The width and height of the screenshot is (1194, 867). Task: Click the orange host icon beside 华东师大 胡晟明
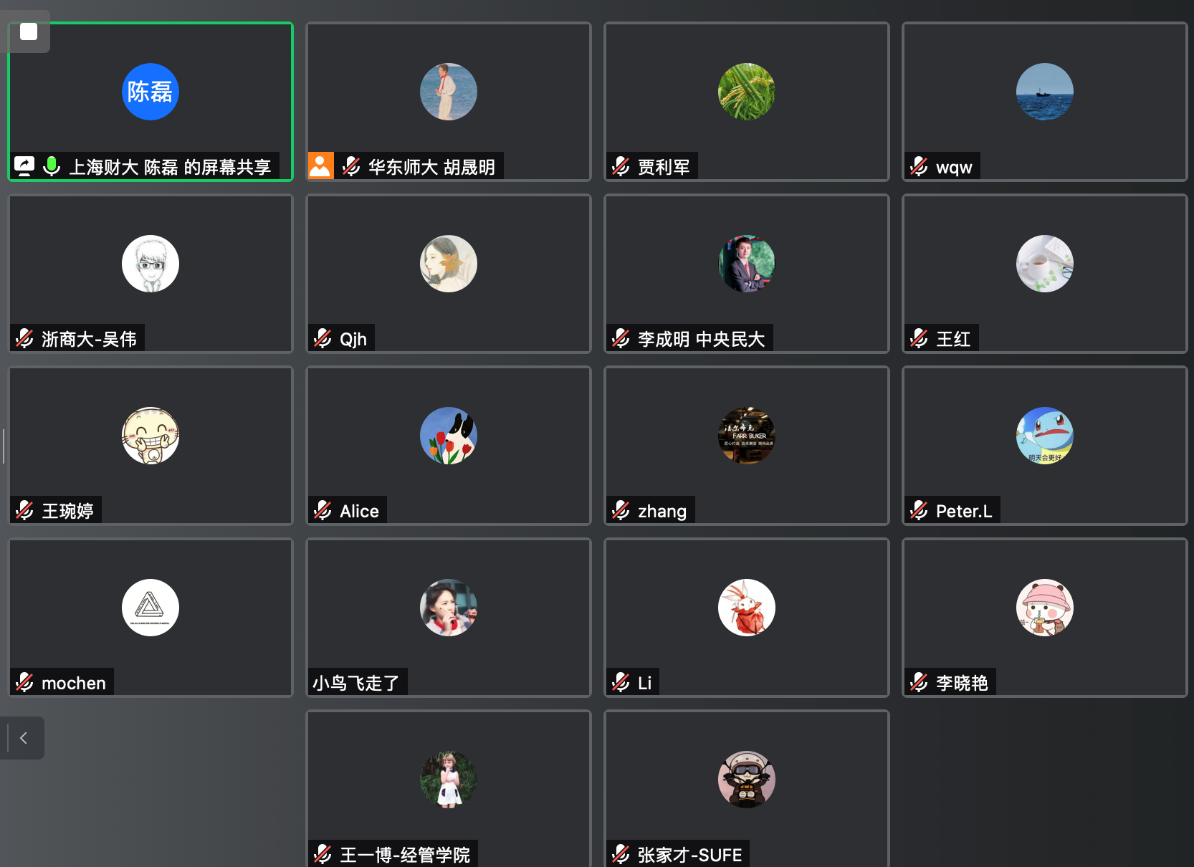(x=321, y=166)
